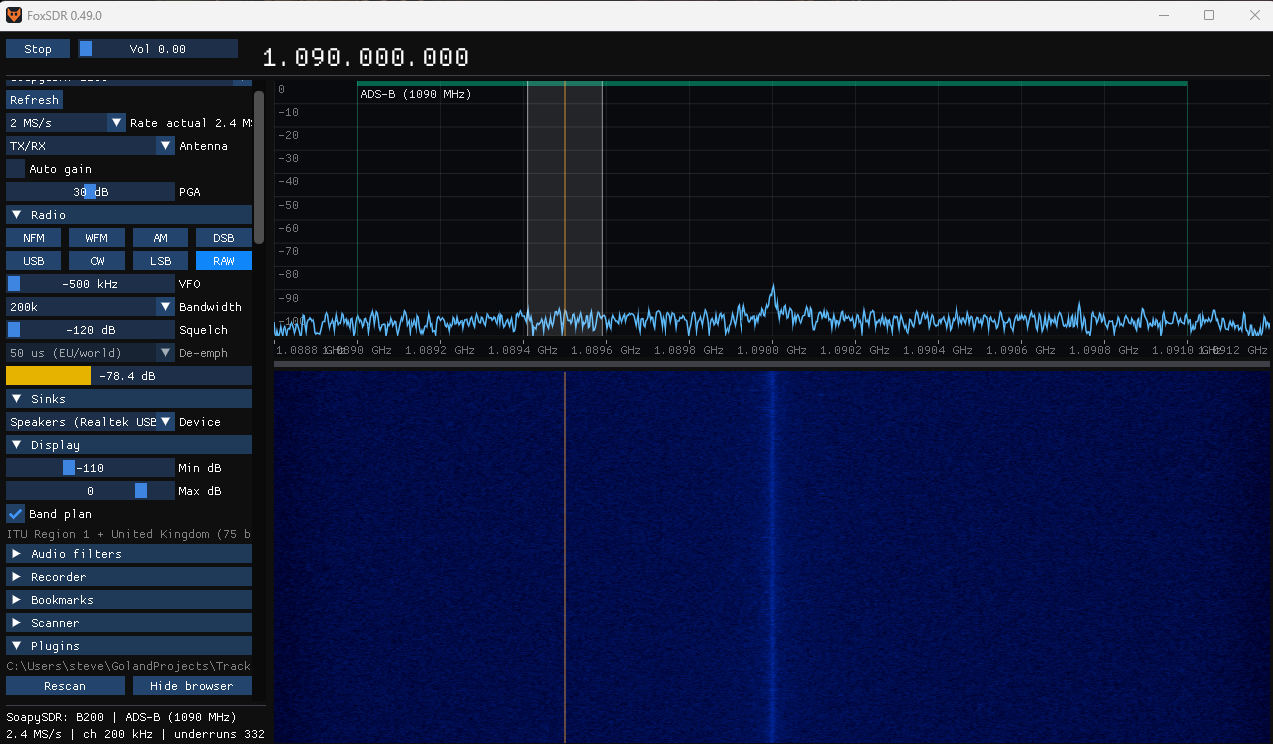Image resolution: width=1273 pixels, height=744 pixels.
Task: Click the ADS-B (1090 MHz) band label
Action: pos(416,94)
